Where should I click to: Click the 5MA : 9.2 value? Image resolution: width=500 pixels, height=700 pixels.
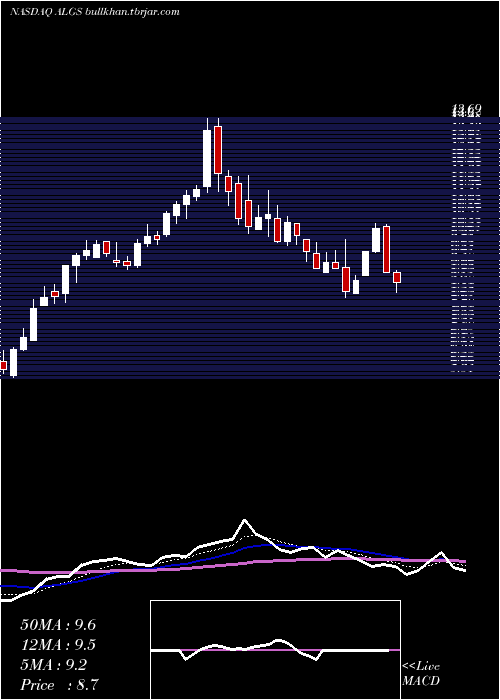[54, 665]
